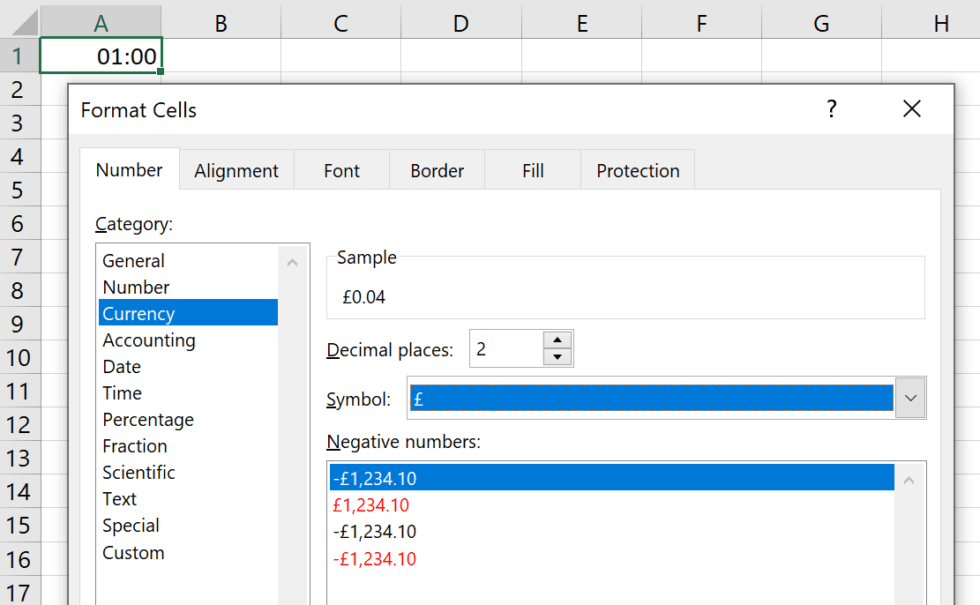
Task: Select the Date category
Action: coord(121,366)
